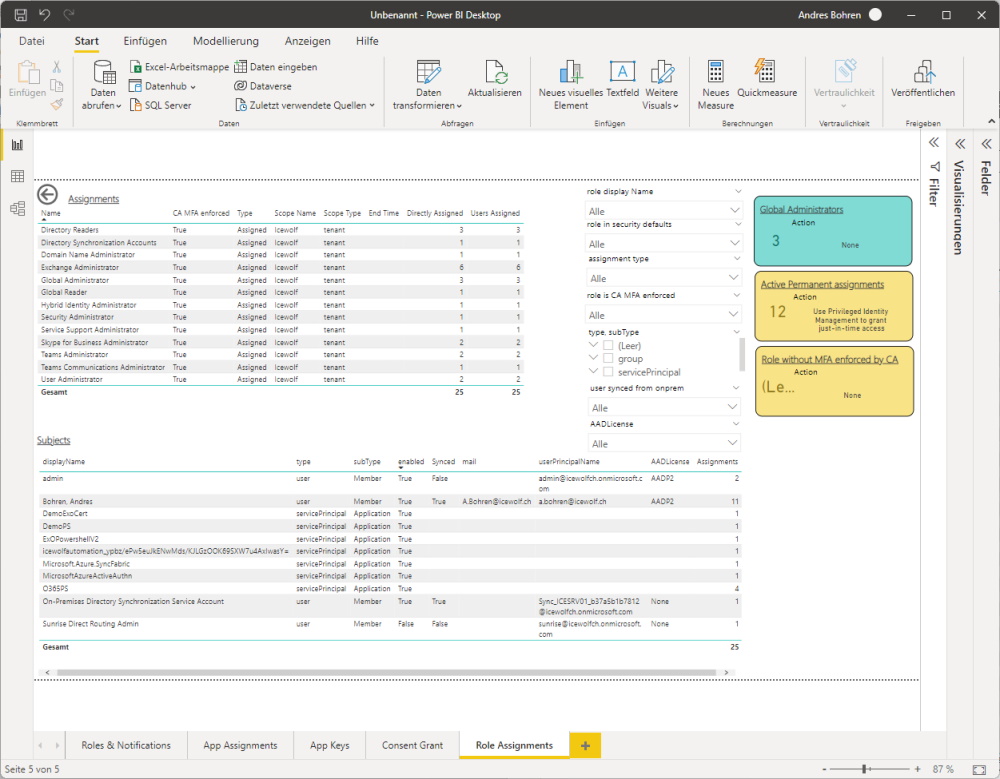Expand the Filter pane

pyautogui.click(x=934, y=143)
